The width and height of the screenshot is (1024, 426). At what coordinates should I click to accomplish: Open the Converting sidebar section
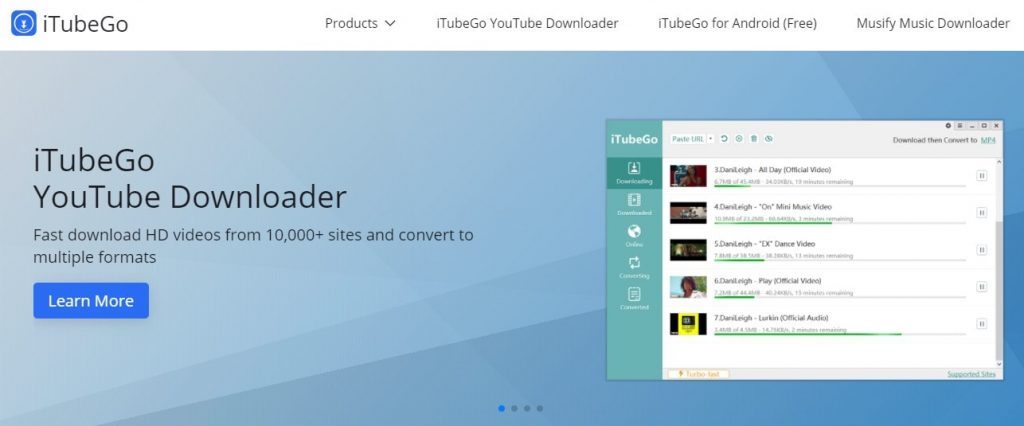(633, 267)
